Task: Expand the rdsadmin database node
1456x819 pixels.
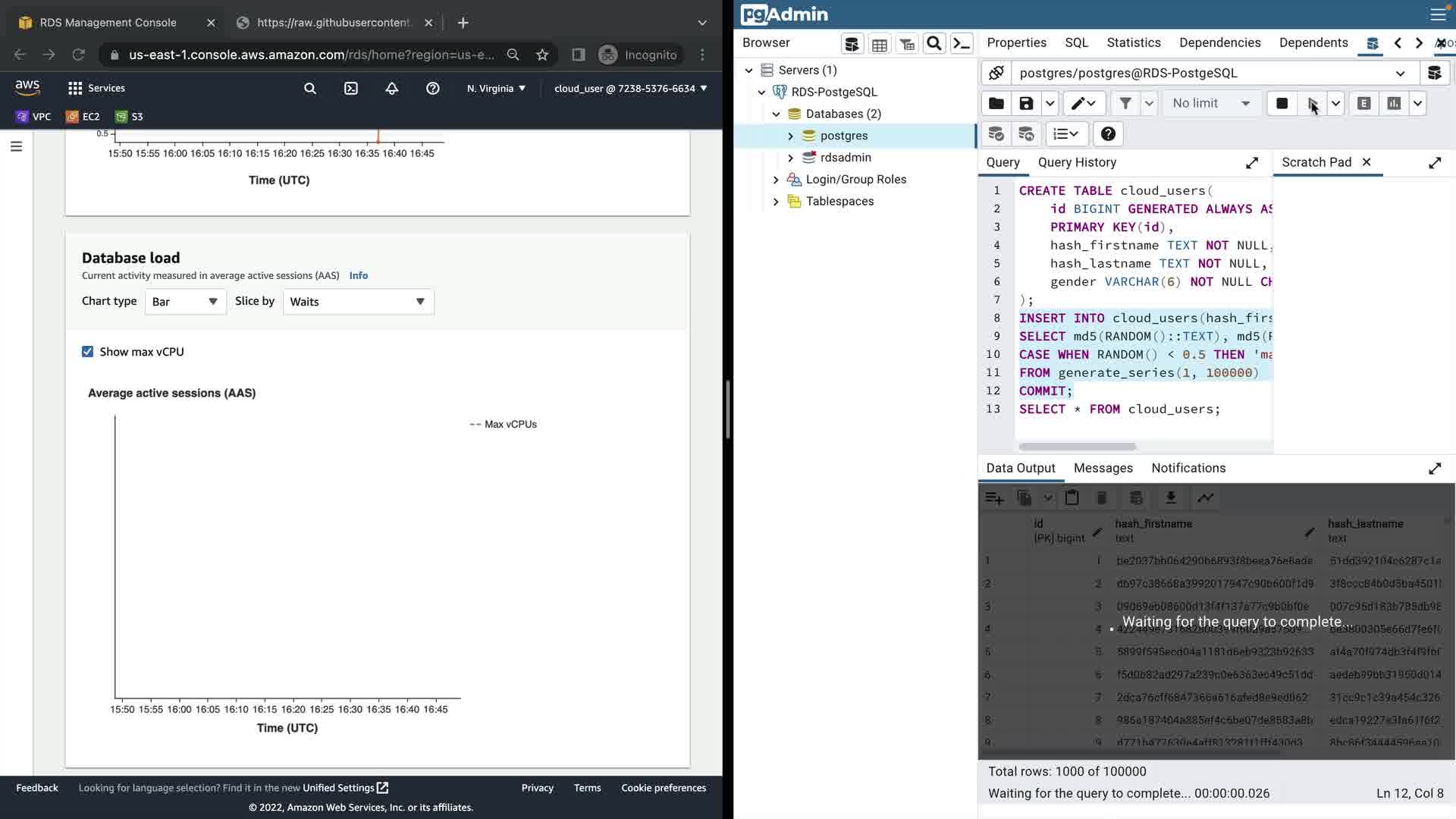Action: click(x=790, y=158)
